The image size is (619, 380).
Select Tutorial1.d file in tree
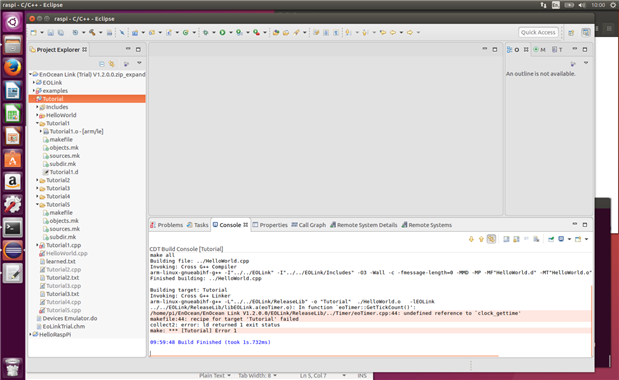(x=60, y=172)
